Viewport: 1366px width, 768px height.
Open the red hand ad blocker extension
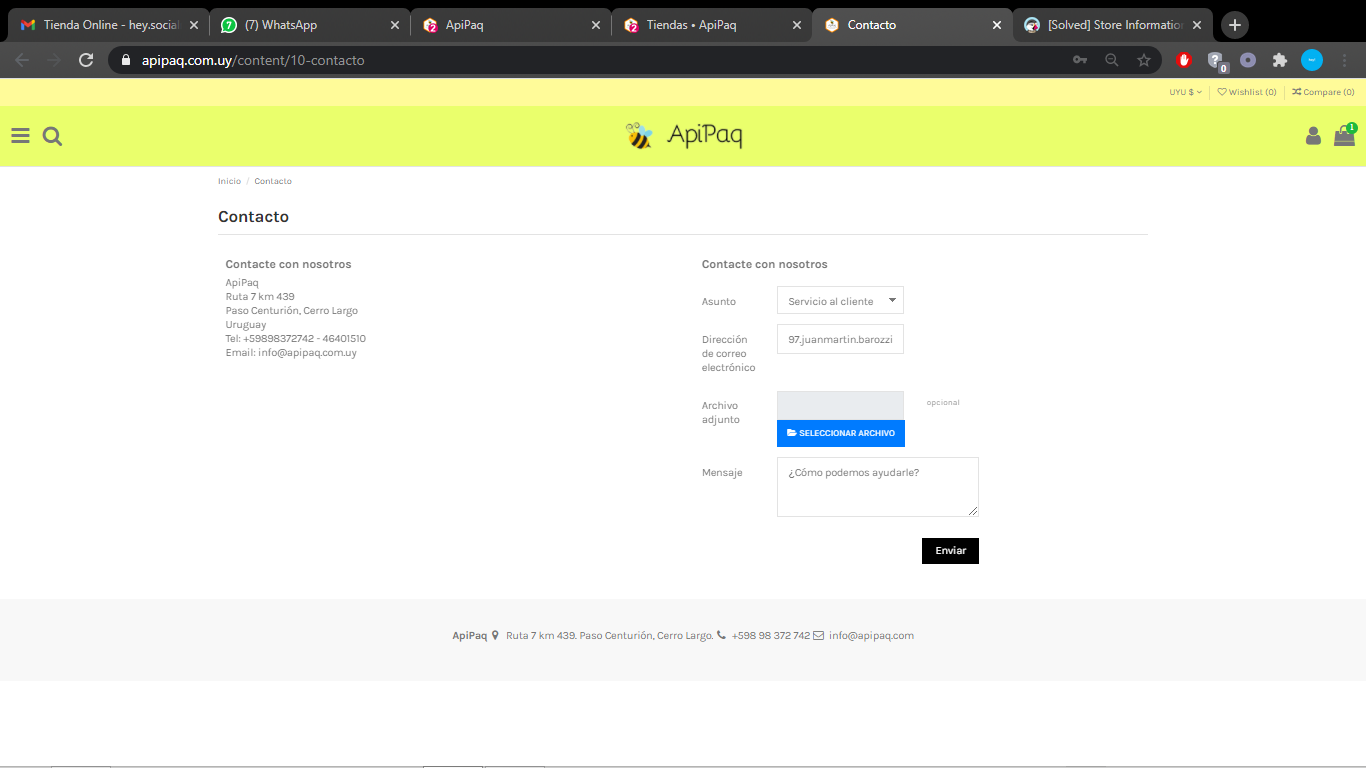tap(1184, 60)
